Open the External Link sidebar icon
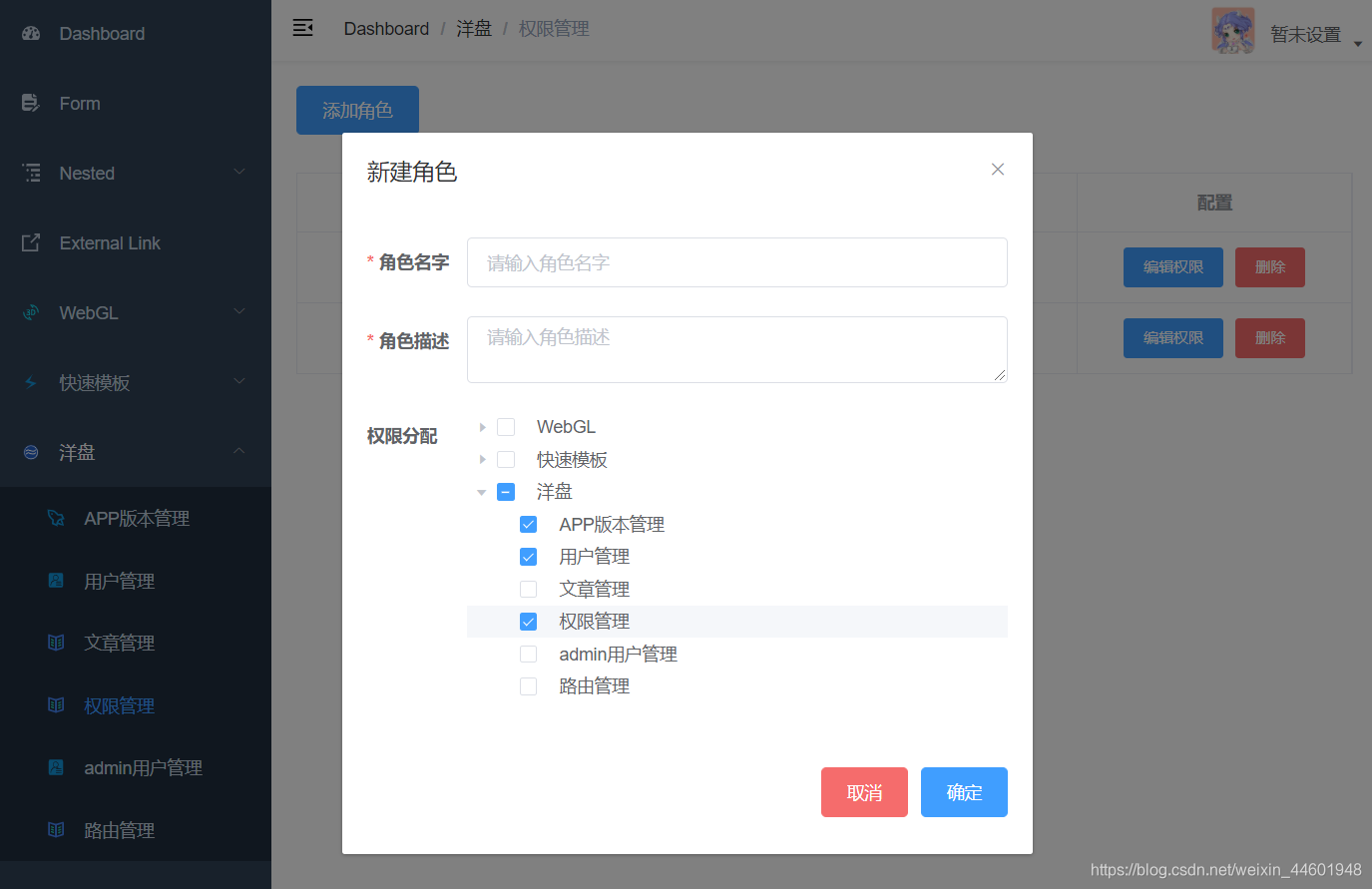This screenshot has width=1372, height=889. [x=29, y=242]
